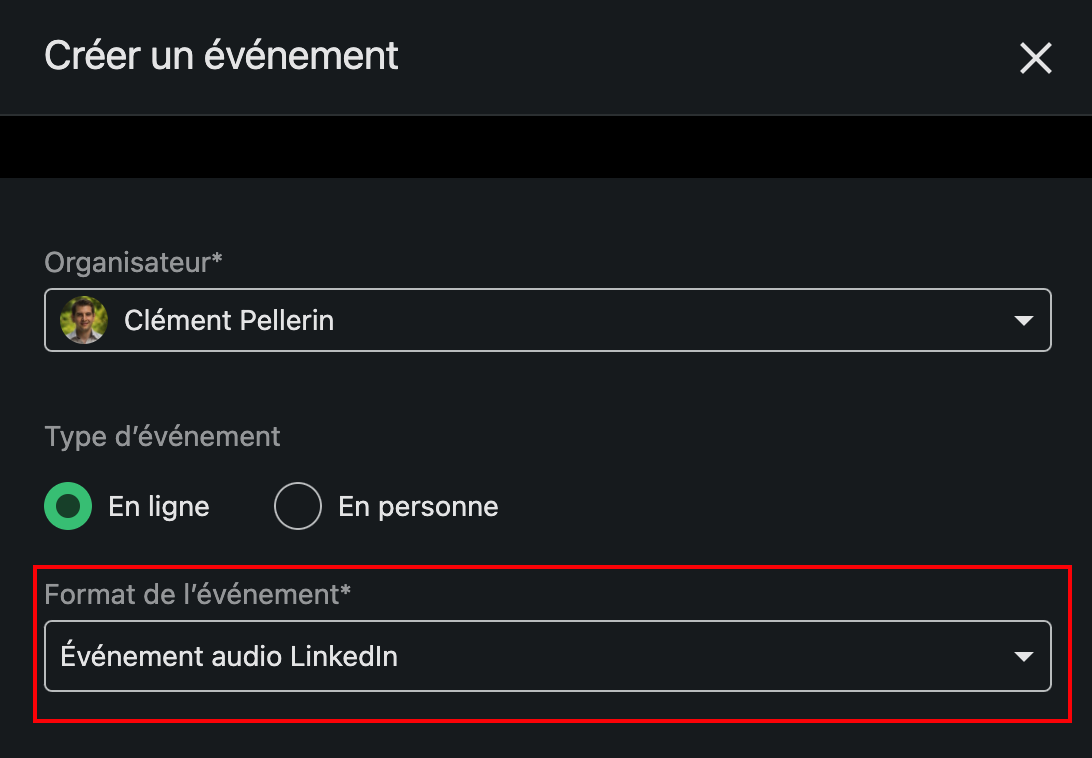Click the blank header area beside the title
Image resolution: width=1092 pixels, height=758 pixels.
tap(700, 56)
